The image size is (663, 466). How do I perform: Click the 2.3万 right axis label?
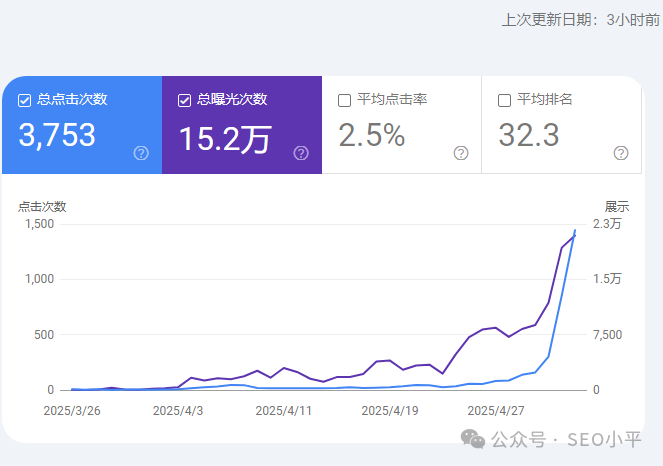607,224
